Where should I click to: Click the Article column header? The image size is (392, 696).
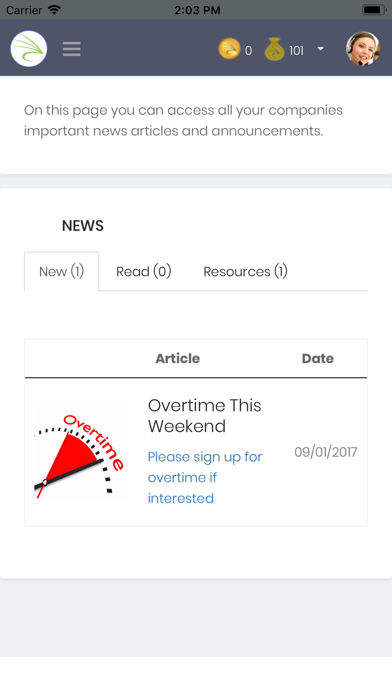(x=178, y=358)
